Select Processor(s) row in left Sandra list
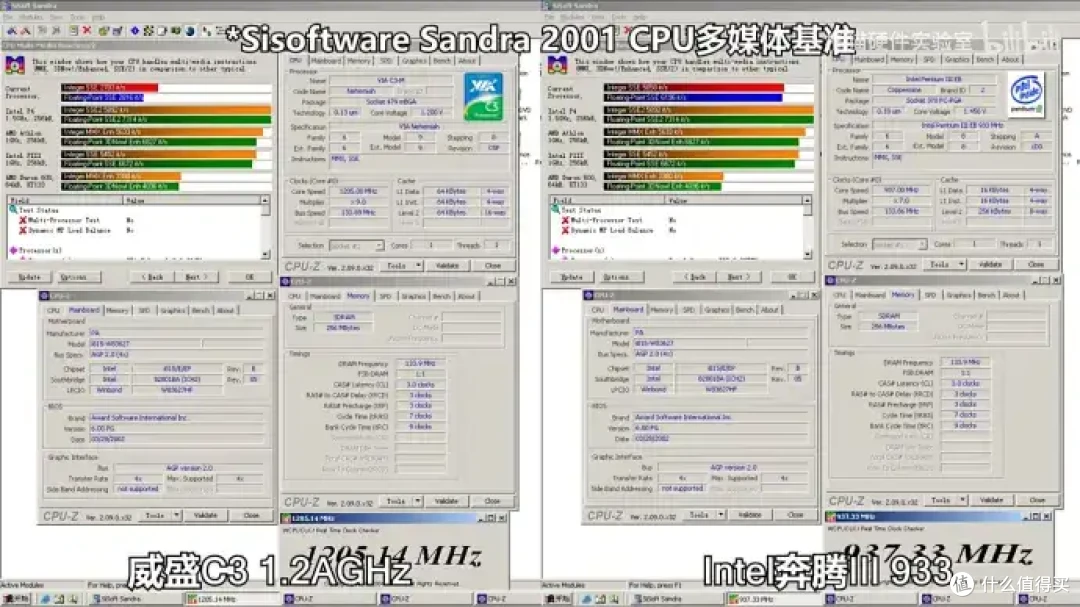Viewport: 1080px width, 607px height. (x=40, y=250)
